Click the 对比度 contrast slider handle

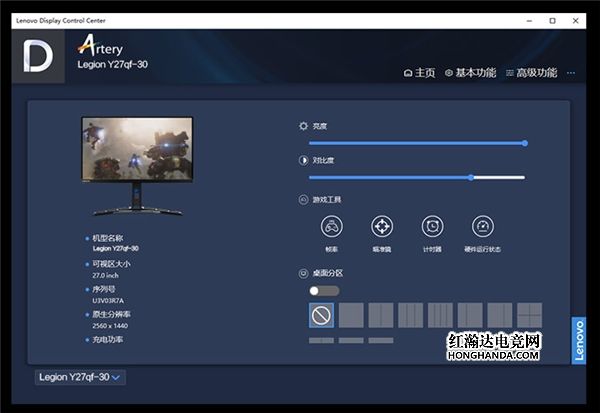click(x=471, y=177)
